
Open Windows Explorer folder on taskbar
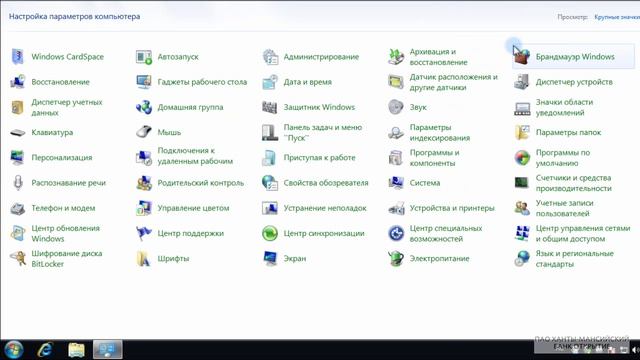pos(76,350)
